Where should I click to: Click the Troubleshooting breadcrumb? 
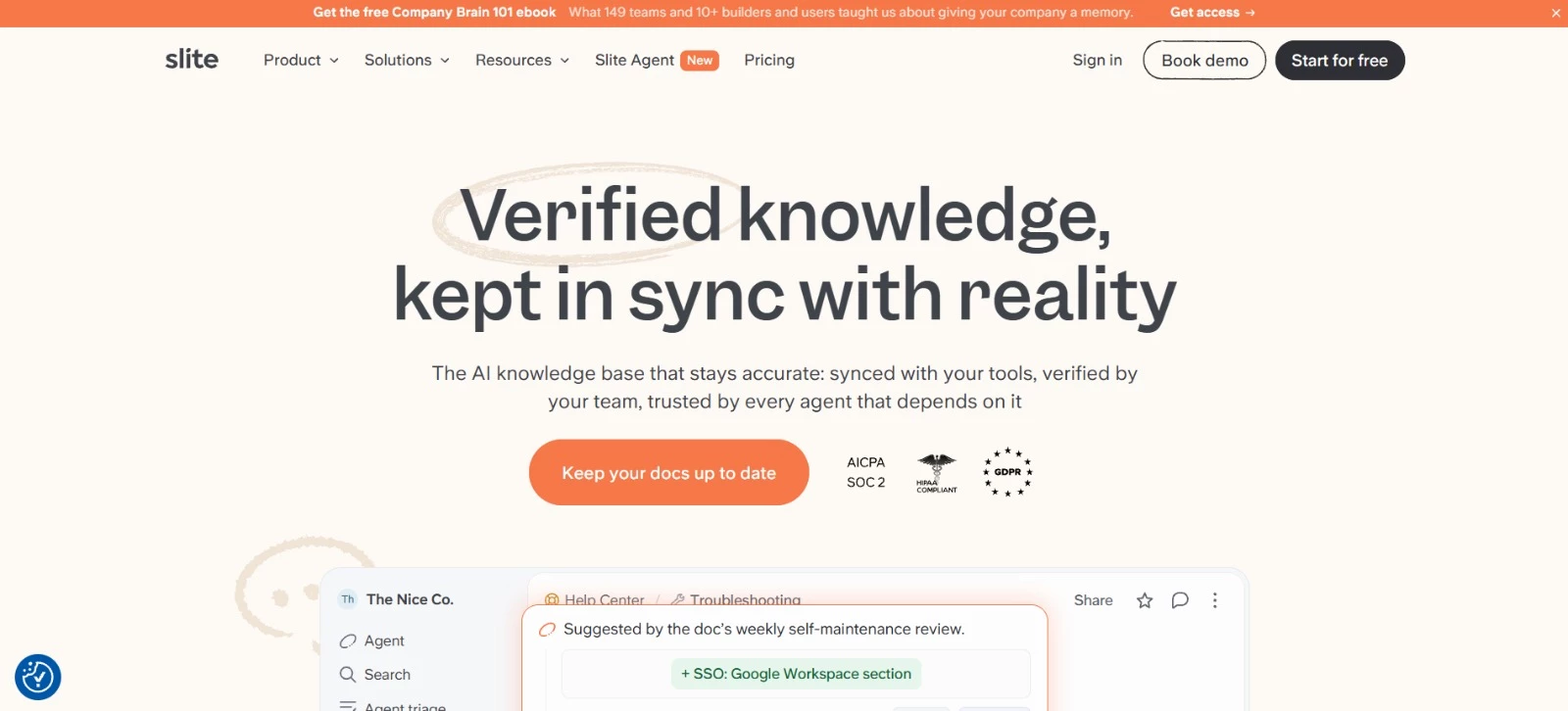coord(736,599)
